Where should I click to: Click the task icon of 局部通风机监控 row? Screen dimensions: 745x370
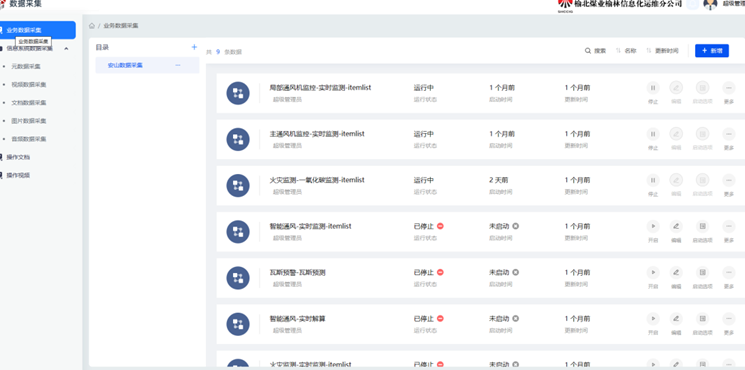click(238, 93)
